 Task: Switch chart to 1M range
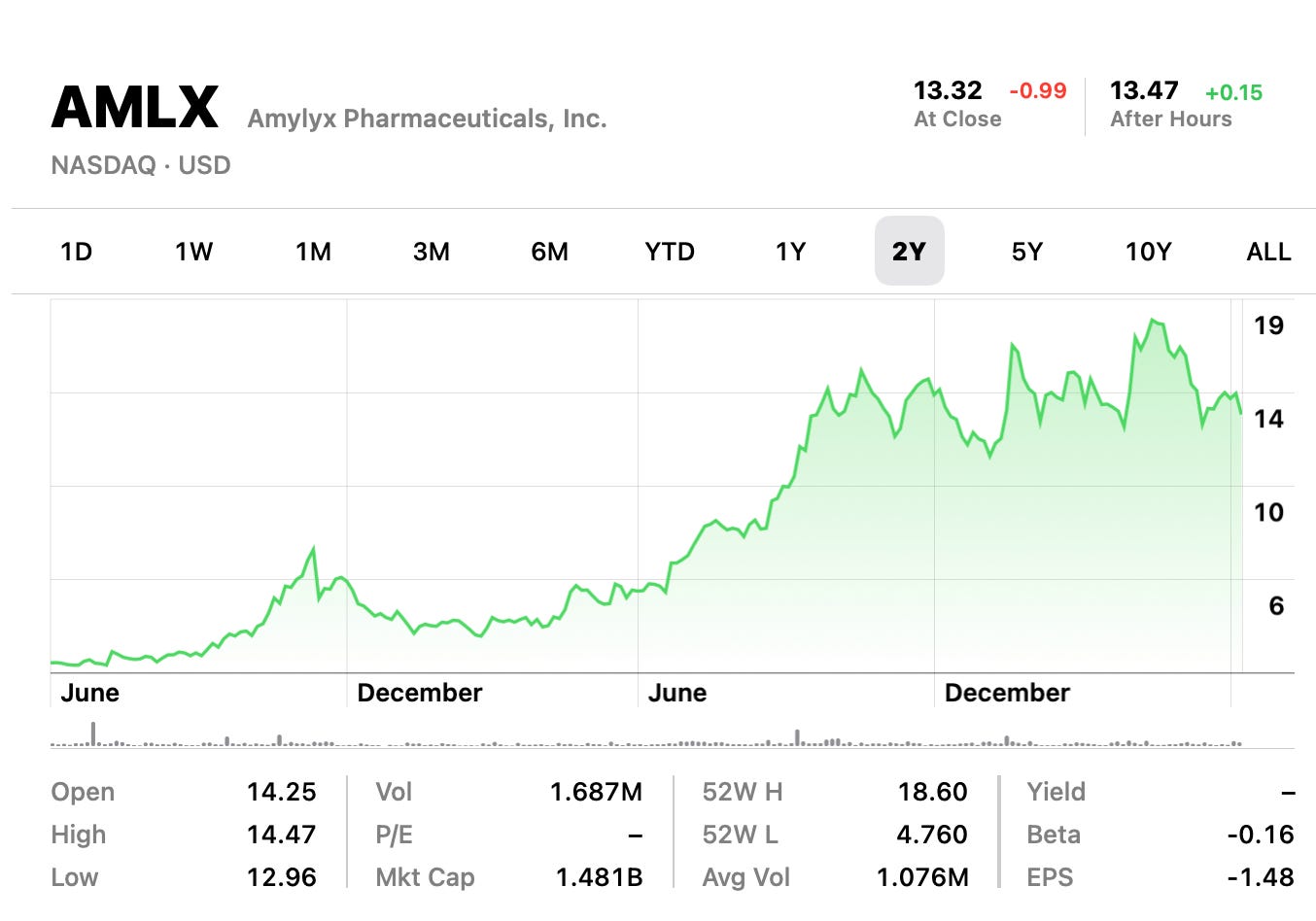313,252
